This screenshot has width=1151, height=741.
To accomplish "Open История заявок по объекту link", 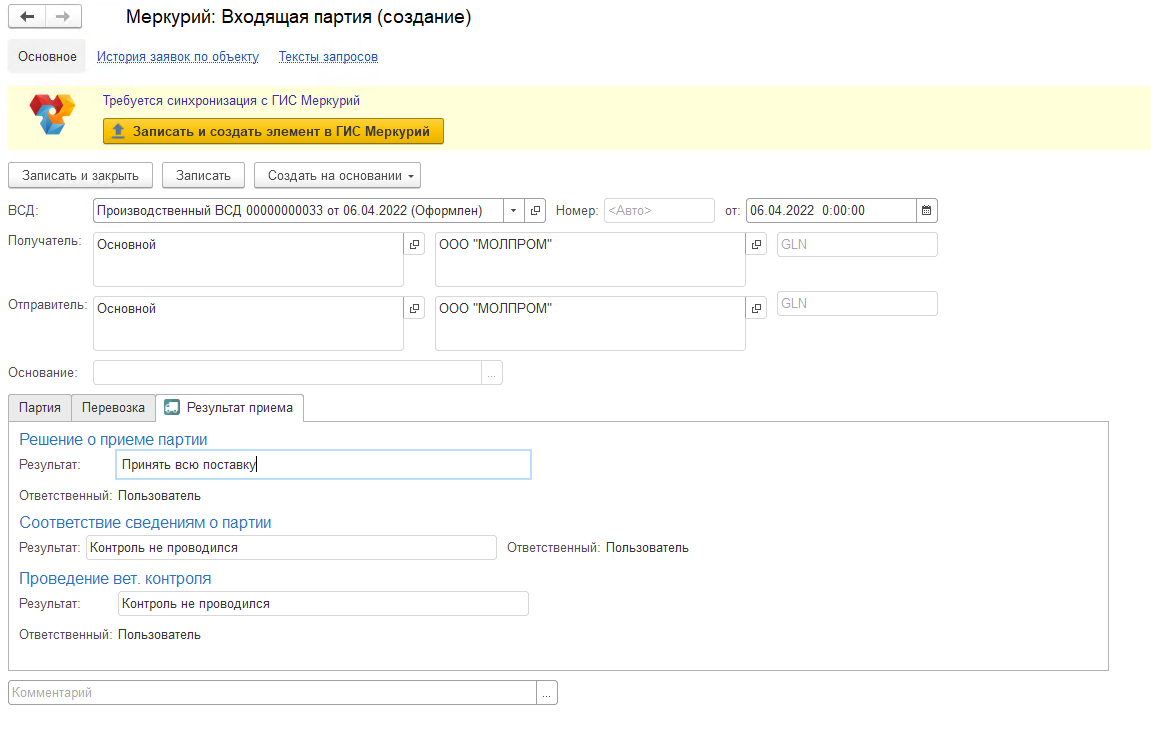I will pos(177,57).
